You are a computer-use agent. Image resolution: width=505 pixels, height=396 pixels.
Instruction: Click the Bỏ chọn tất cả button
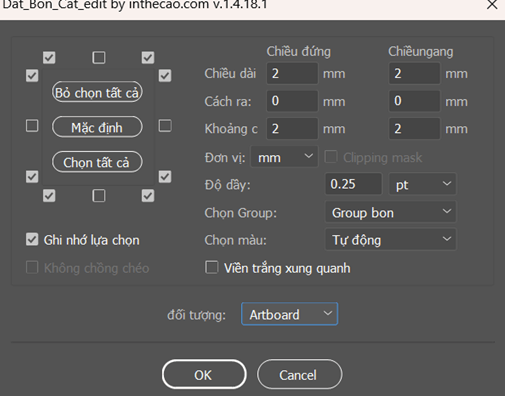tap(97, 92)
